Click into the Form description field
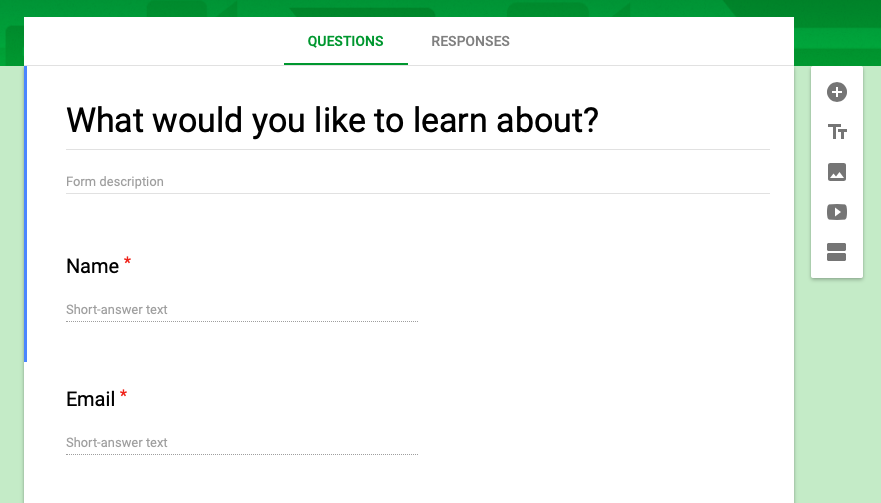 coord(417,182)
